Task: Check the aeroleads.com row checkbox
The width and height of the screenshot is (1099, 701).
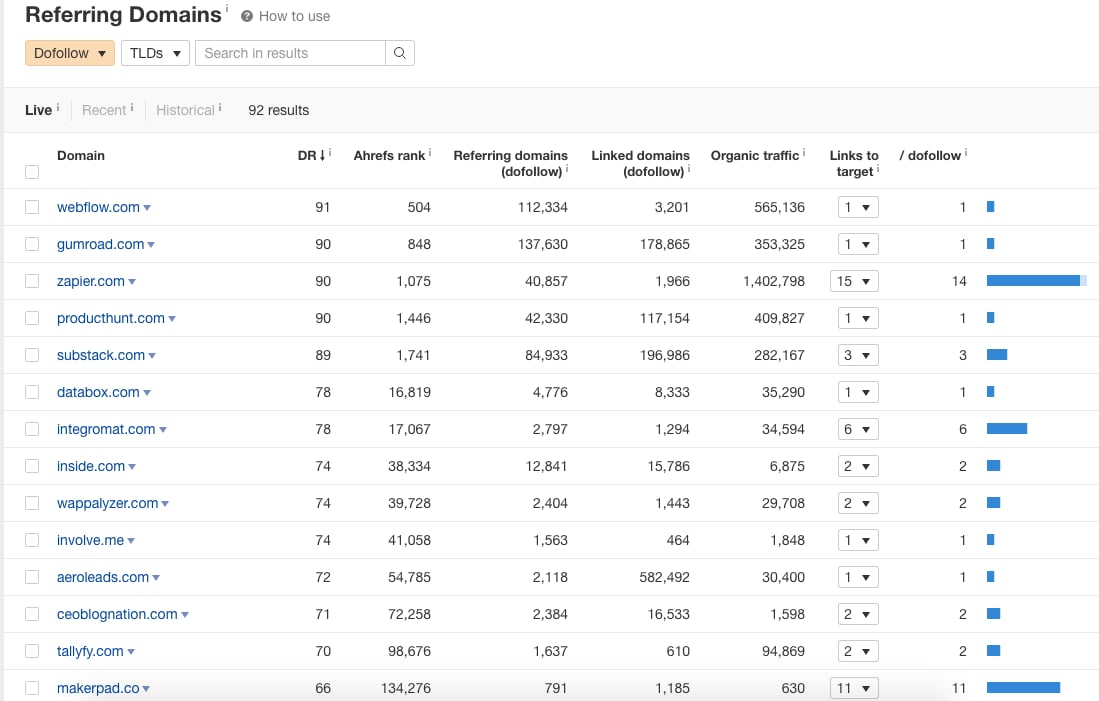Action: pos(32,577)
